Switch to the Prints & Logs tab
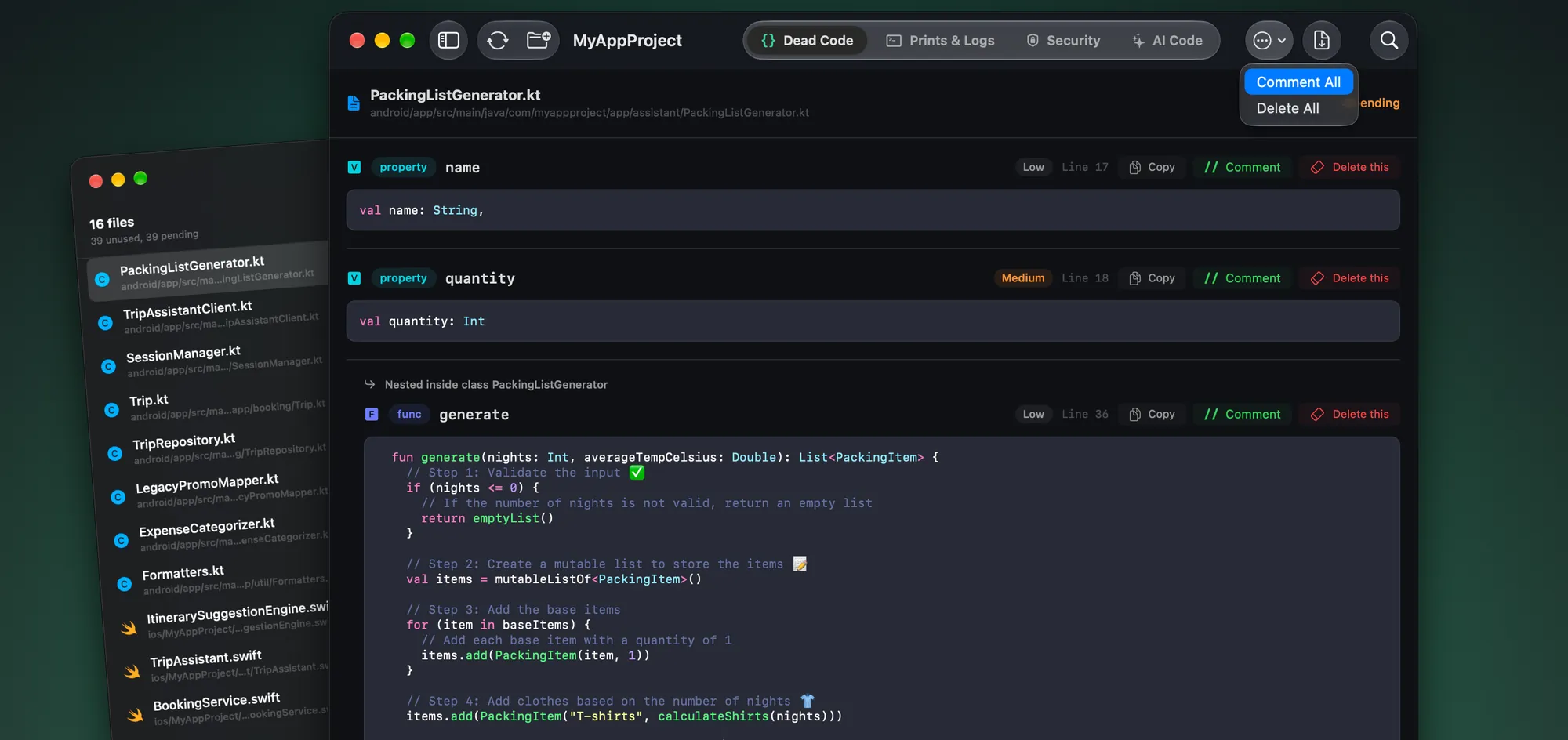The height and width of the screenshot is (740, 1568). coord(940,40)
